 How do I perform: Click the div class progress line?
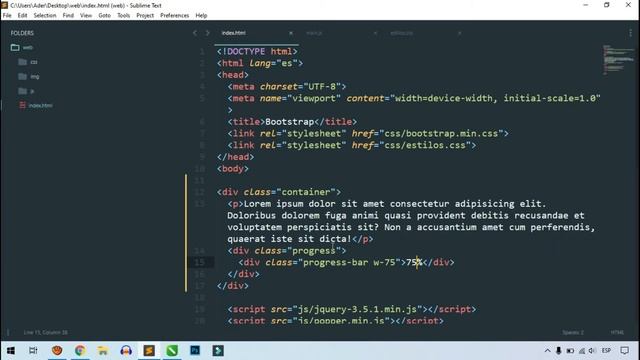tap(287, 251)
